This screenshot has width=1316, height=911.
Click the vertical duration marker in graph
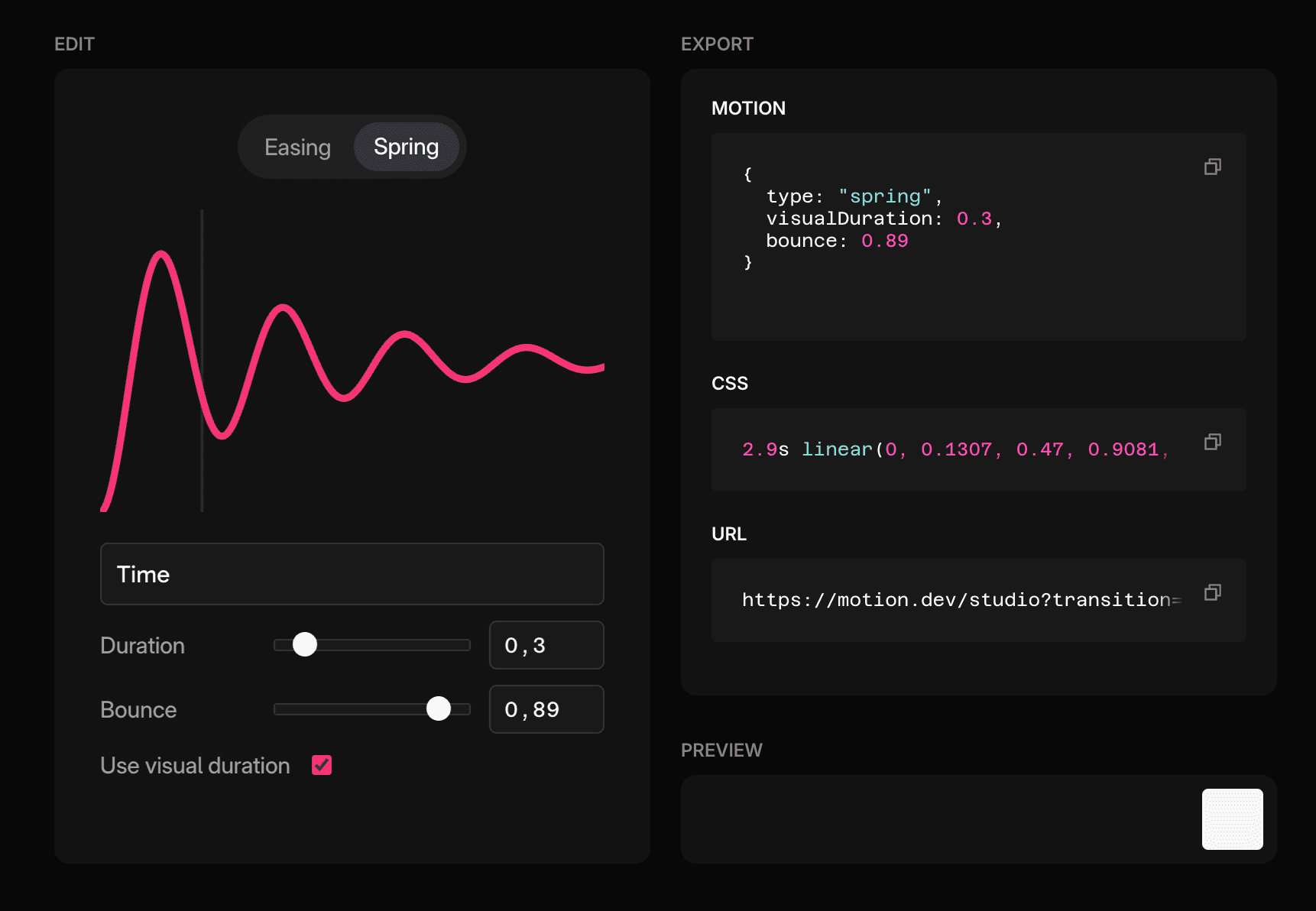point(202,474)
